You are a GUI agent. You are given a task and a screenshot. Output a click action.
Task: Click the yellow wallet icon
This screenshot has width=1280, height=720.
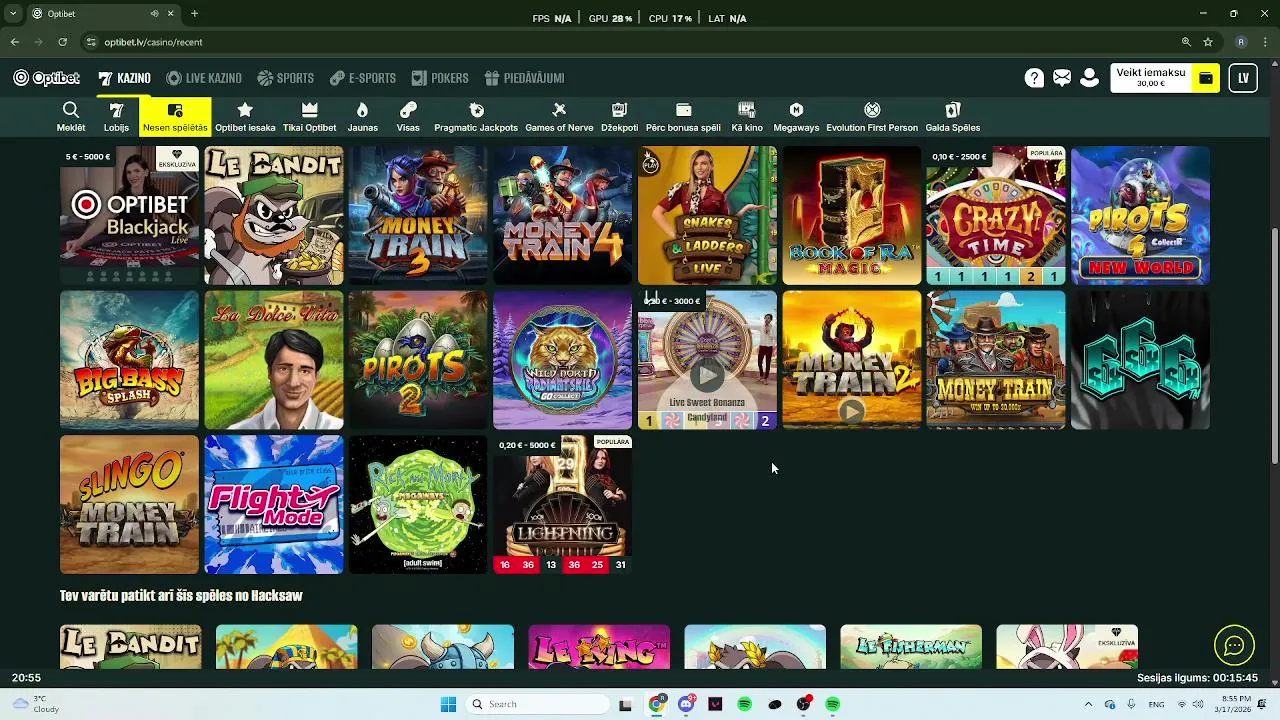1206,78
